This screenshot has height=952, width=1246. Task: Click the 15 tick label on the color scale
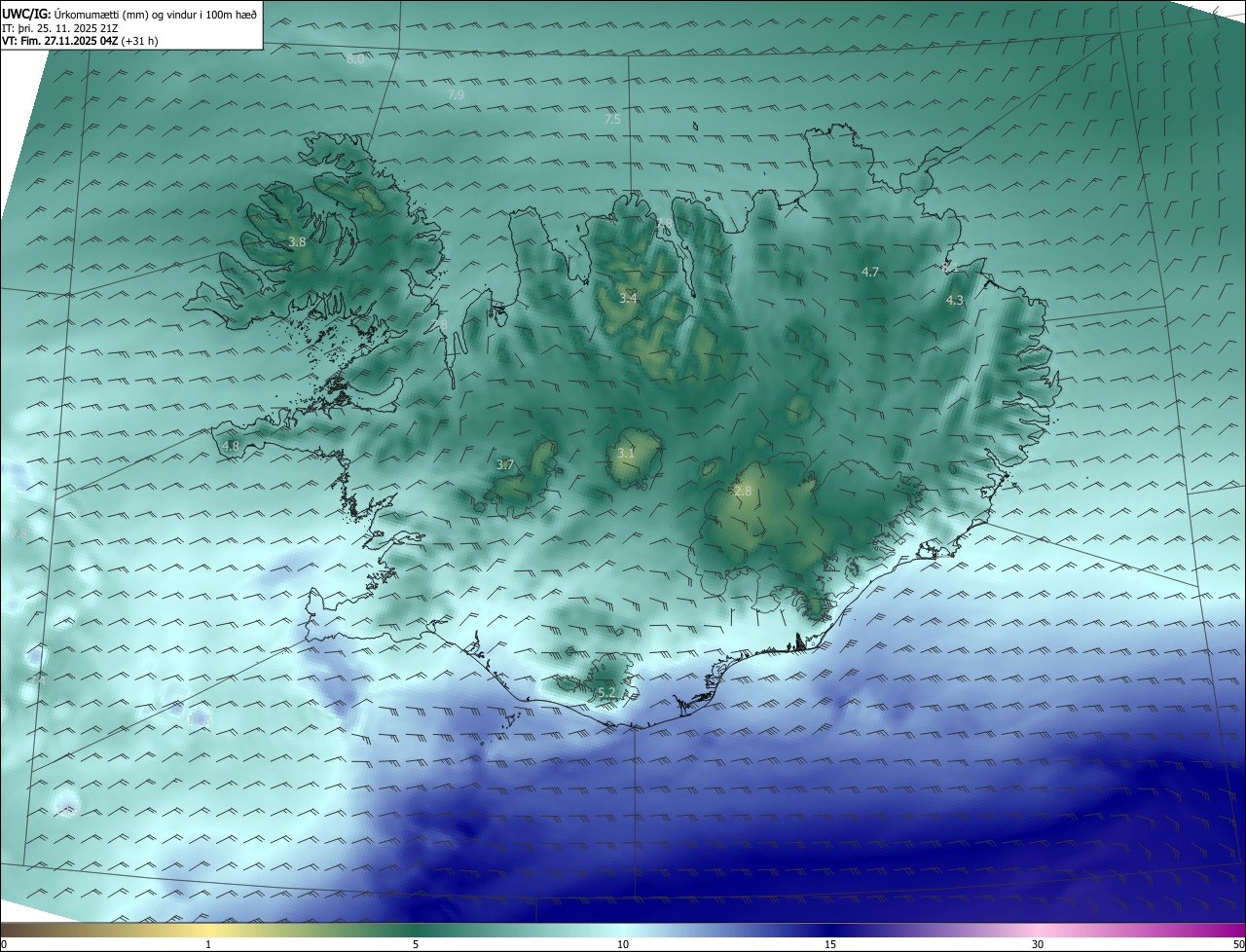830,944
